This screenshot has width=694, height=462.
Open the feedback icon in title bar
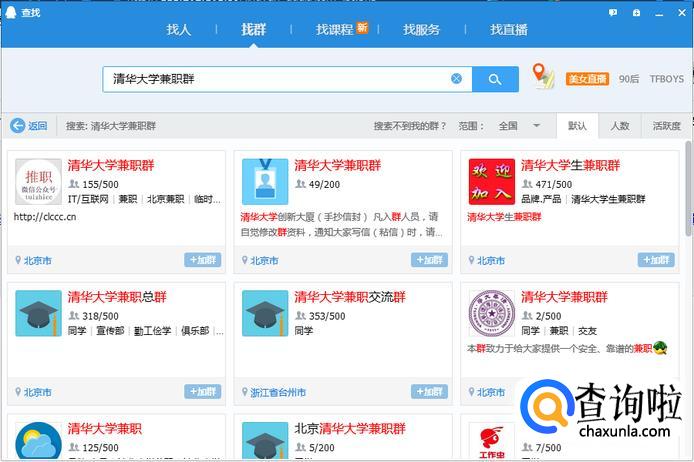pos(613,13)
